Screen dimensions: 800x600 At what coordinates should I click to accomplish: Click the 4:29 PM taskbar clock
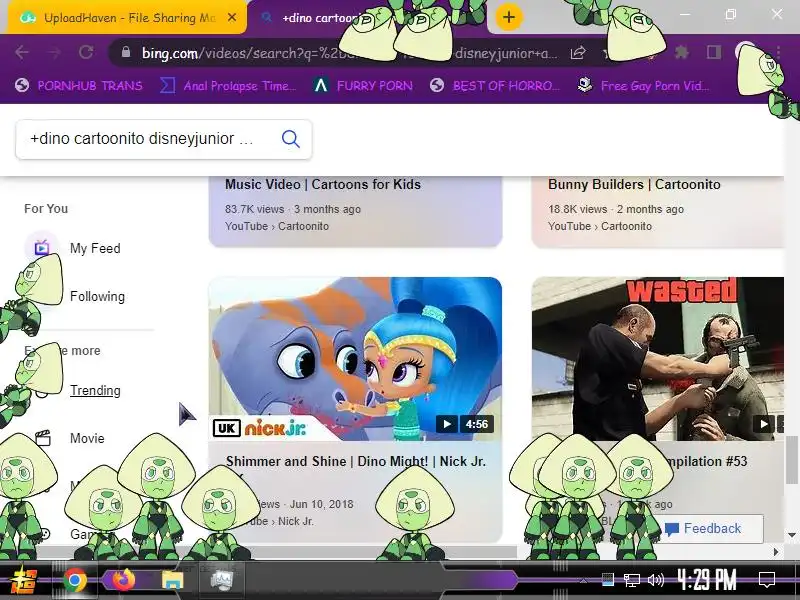pyautogui.click(x=707, y=580)
